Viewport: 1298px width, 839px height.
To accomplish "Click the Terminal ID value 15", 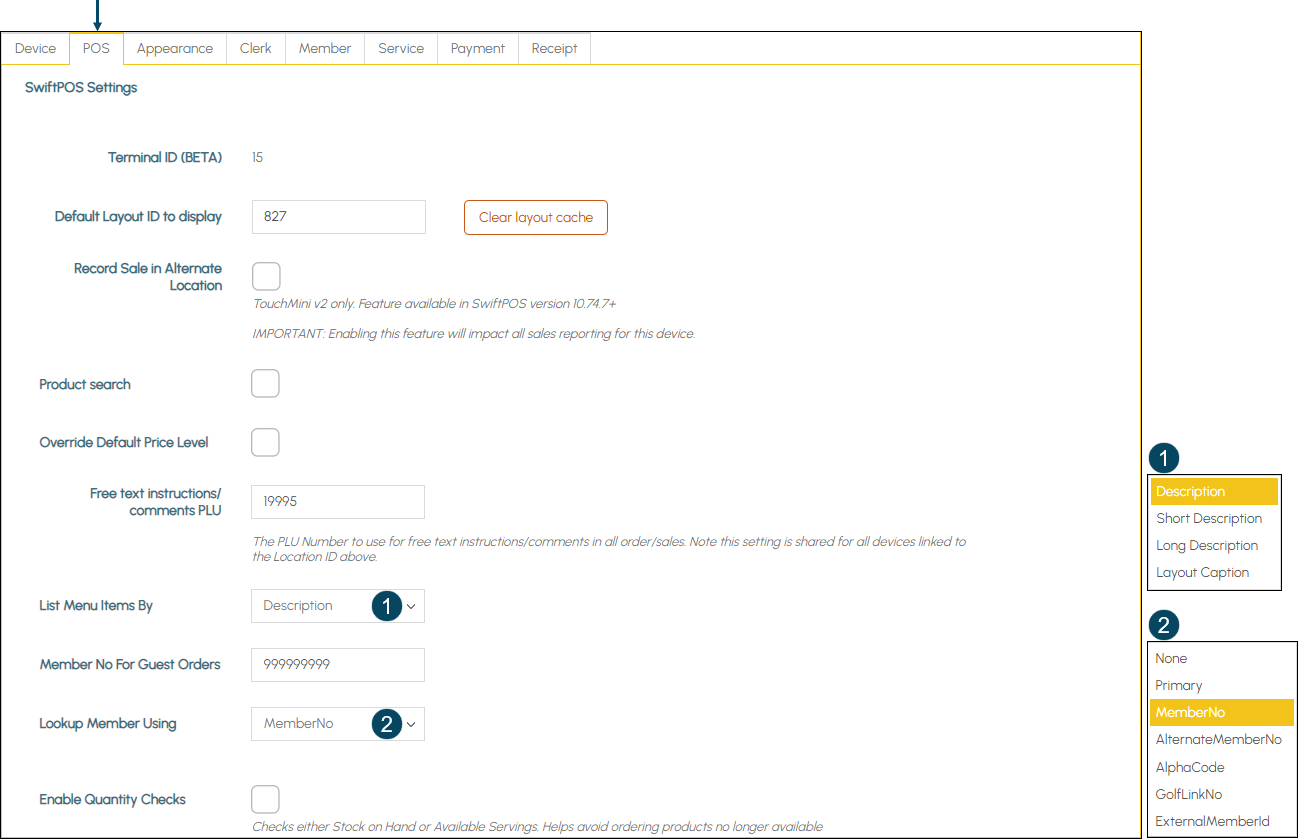I will 258,158.
